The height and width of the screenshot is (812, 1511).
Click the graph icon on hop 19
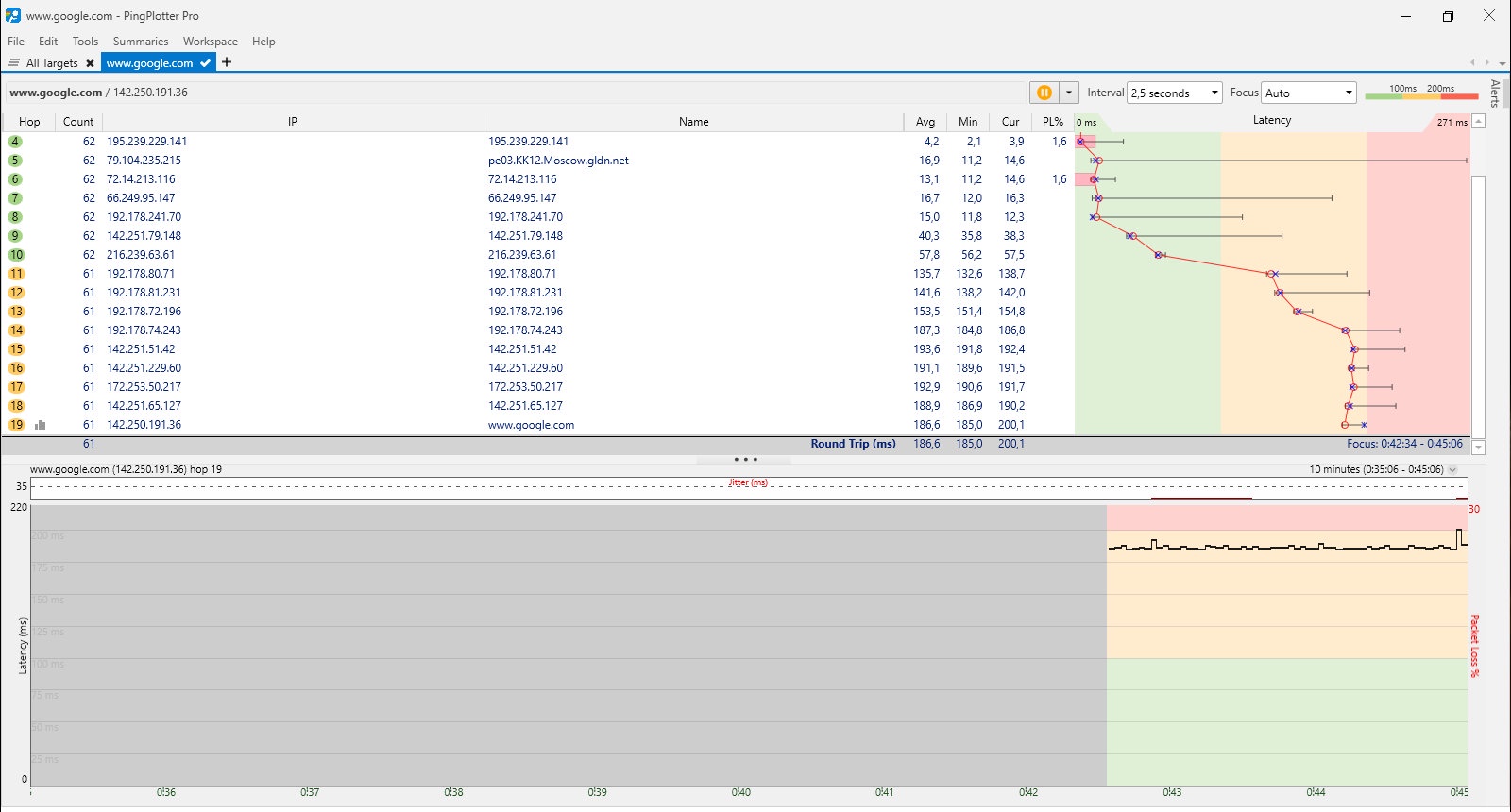pos(40,425)
